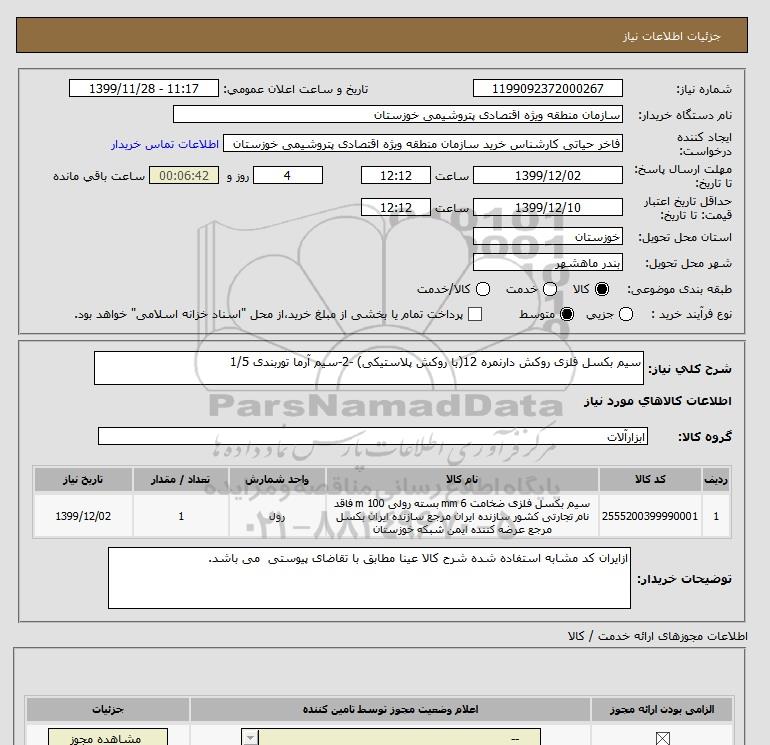This screenshot has height=745, width=770.
Task: Click the goods group field ابزارآلات
Action: [x=373, y=436]
